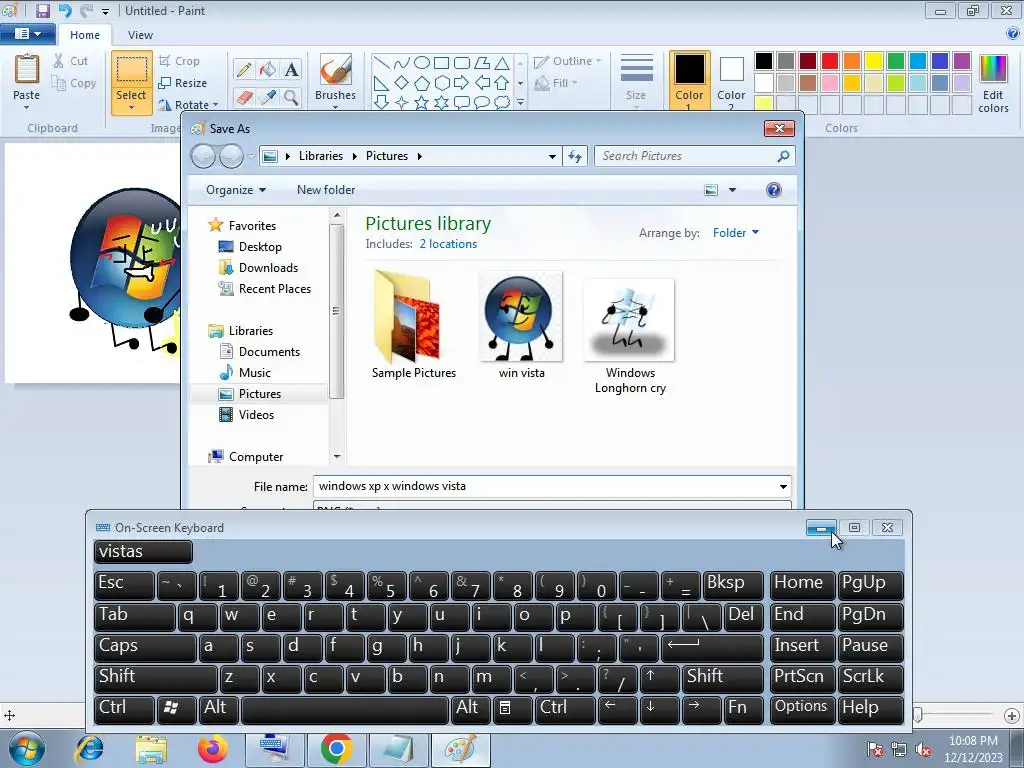
Task: Click the refresh button beside address bar
Action: [x=575, y=156]
